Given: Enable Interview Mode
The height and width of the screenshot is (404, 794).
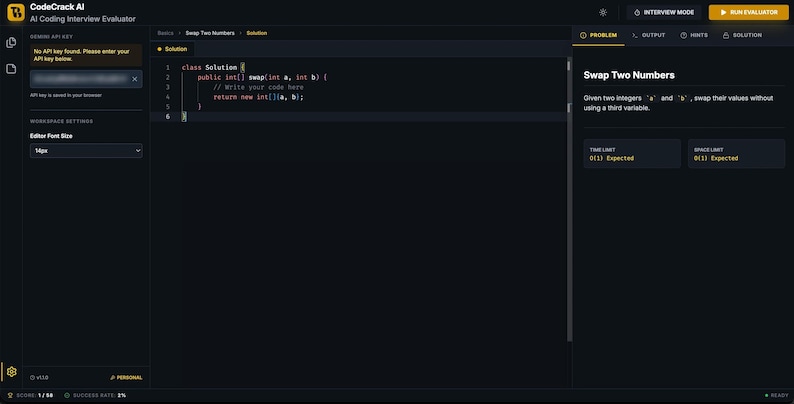Looking at the screenshot, I should coord(664,12).
